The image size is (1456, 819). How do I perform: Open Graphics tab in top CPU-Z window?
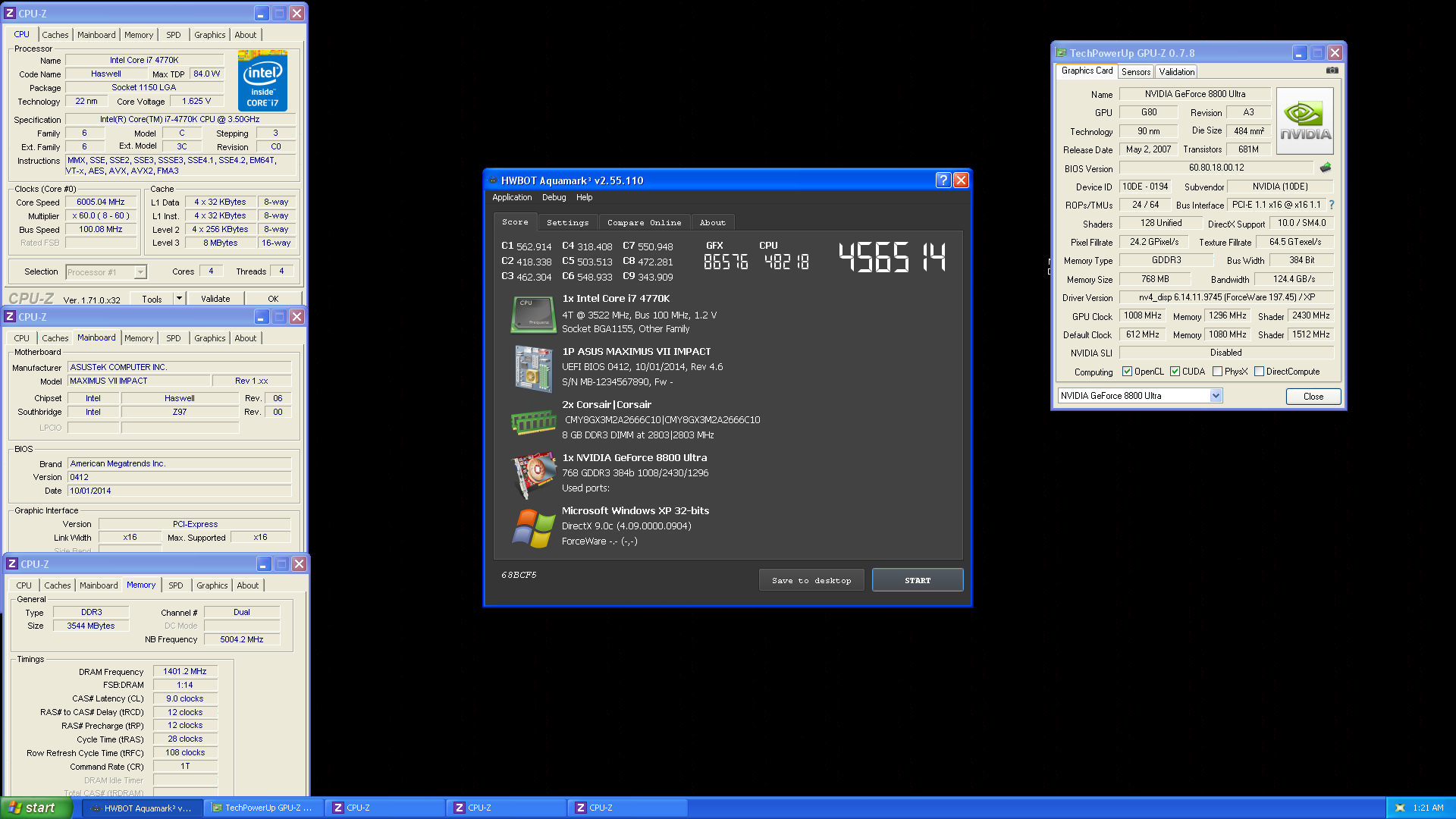pyautogui.click(x=210, y=35)
